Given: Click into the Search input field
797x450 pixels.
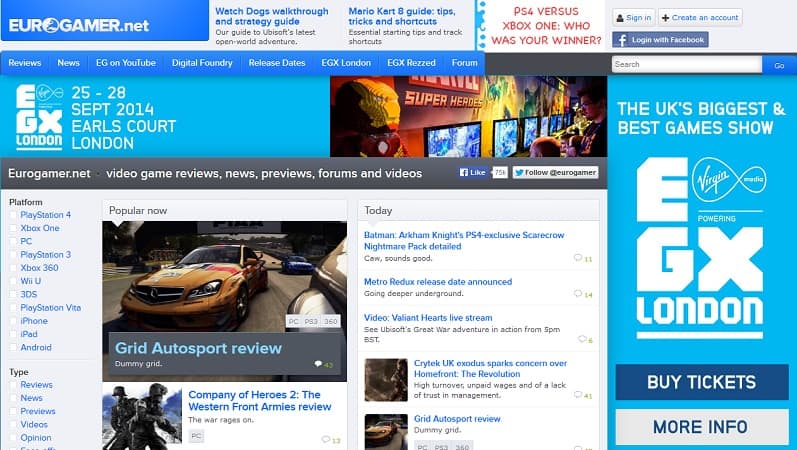Looking at the screenshot, I should coord(686,64).
